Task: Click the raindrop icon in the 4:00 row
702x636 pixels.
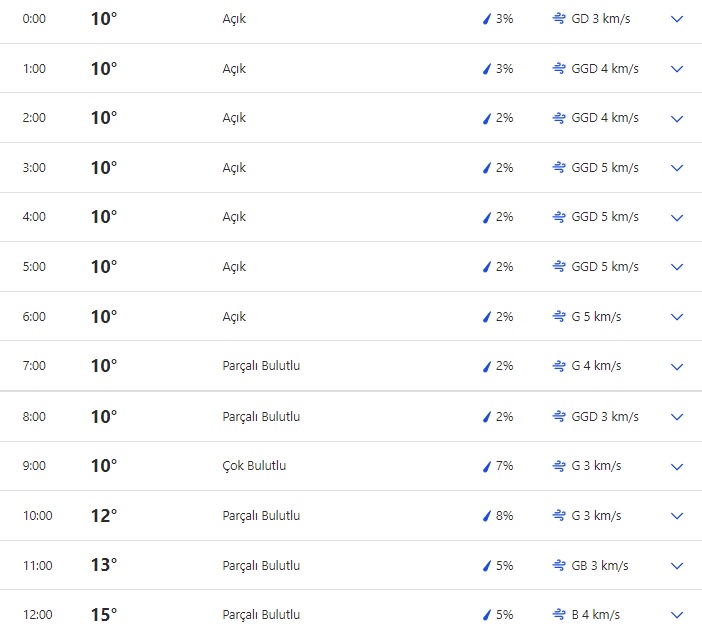Action: tap(487, 218)
